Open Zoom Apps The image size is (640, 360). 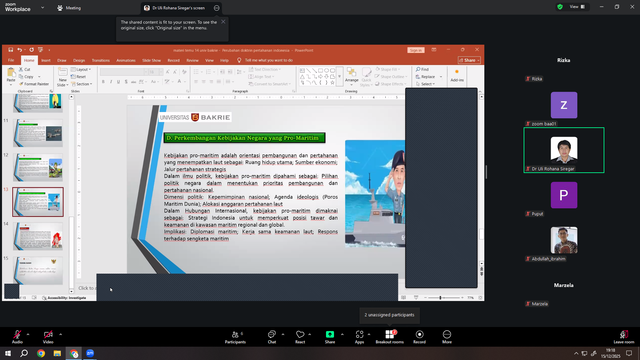click(x=359, y=336)
